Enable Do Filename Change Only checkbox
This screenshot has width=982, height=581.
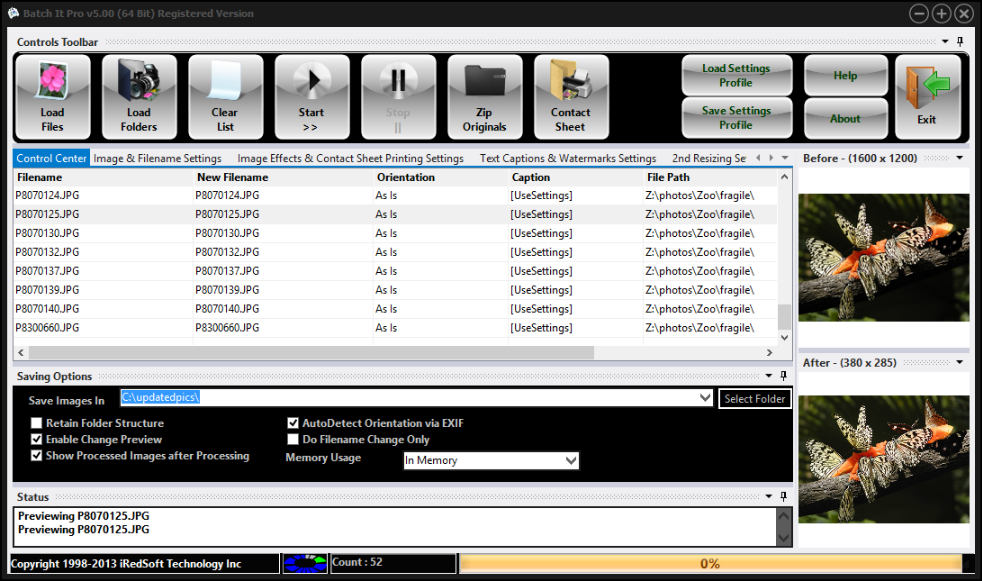(x=292, y=440)
